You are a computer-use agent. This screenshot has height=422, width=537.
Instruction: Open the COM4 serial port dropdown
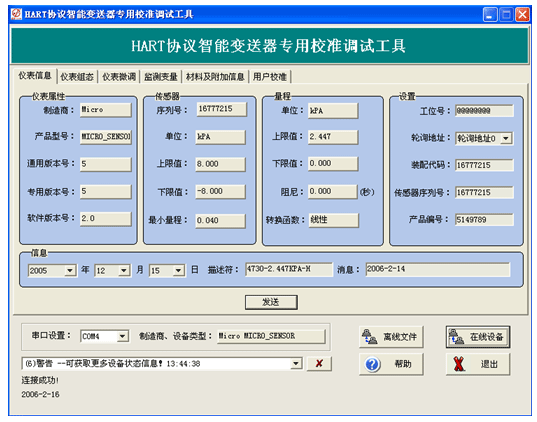(122, 336)
